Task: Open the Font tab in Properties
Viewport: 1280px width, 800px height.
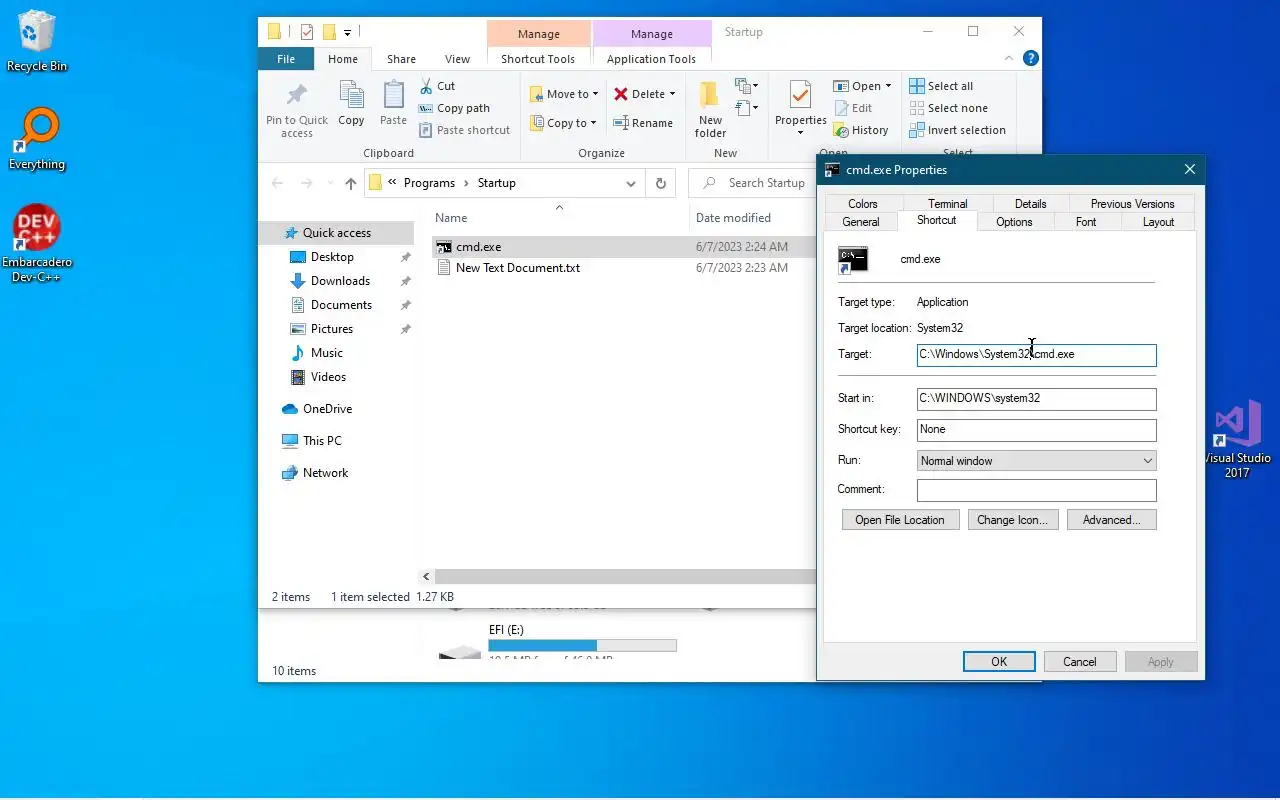Action: 1086,222
